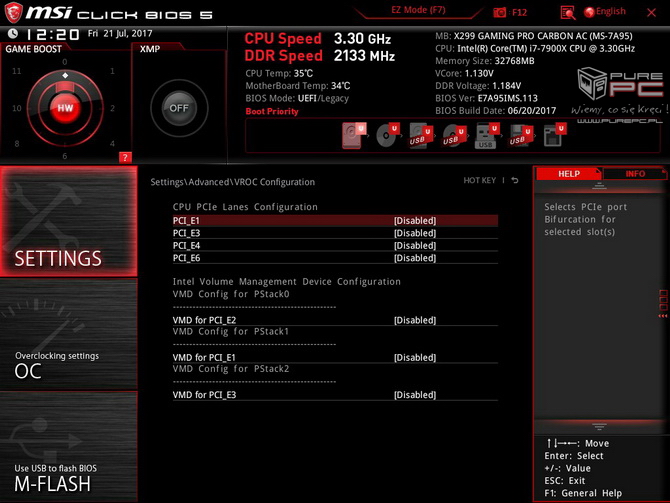This screenshot has width=670, height=503.
Task: Select the USB CD/DVD boot priority icon
Action: [x=454, y=135]
